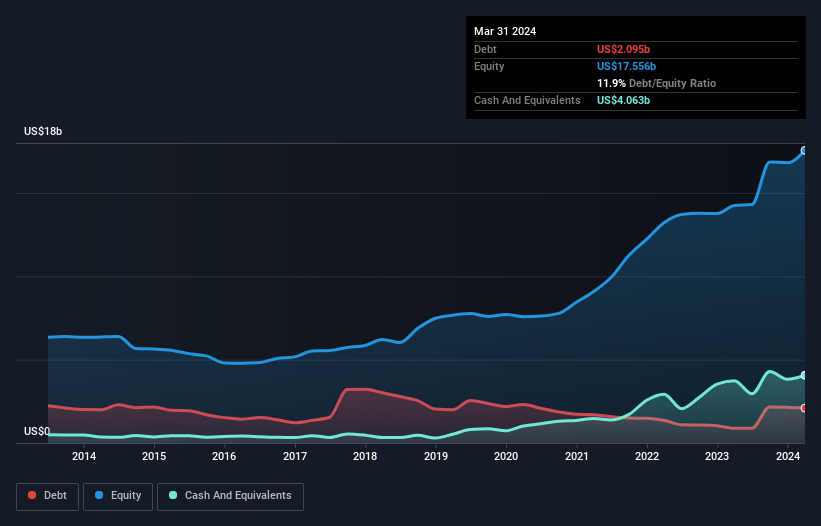Click the 2015 x-axis label
821x526 pixels.
coord(154,456)
